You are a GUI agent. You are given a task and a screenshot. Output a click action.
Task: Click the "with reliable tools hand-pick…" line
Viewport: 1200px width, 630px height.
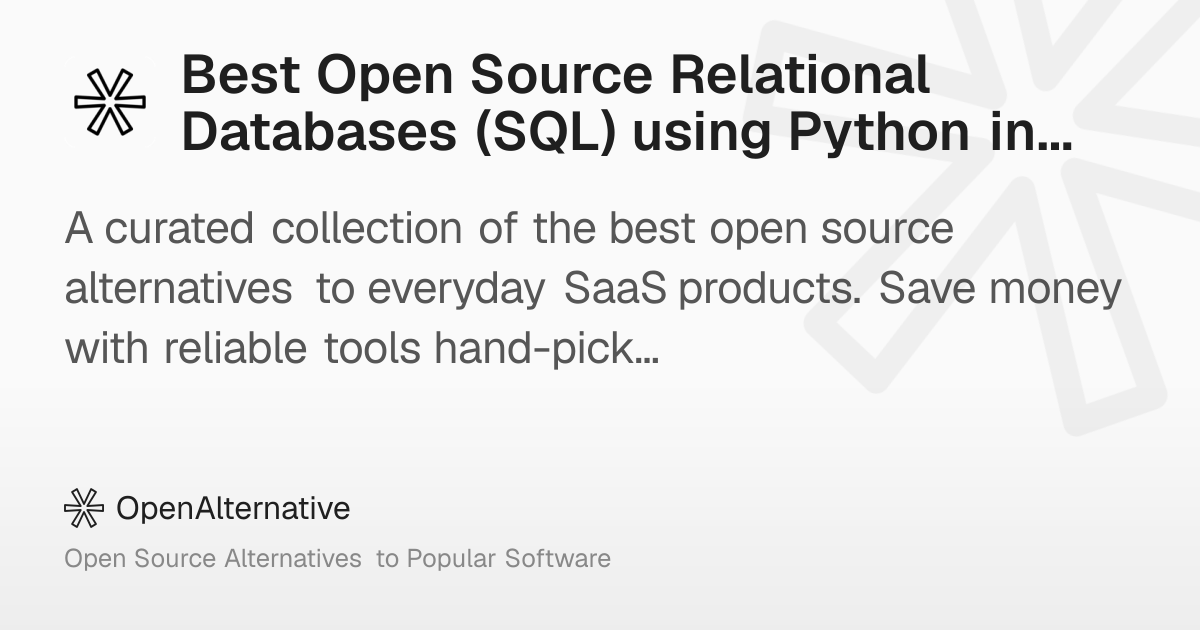361,348
